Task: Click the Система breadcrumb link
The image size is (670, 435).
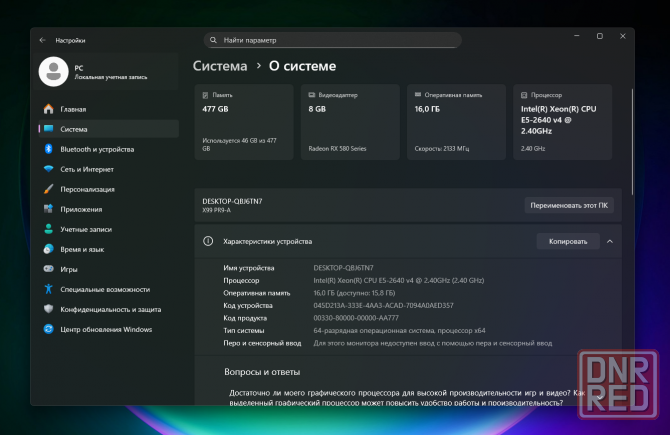Action: [x=220, y=66]
